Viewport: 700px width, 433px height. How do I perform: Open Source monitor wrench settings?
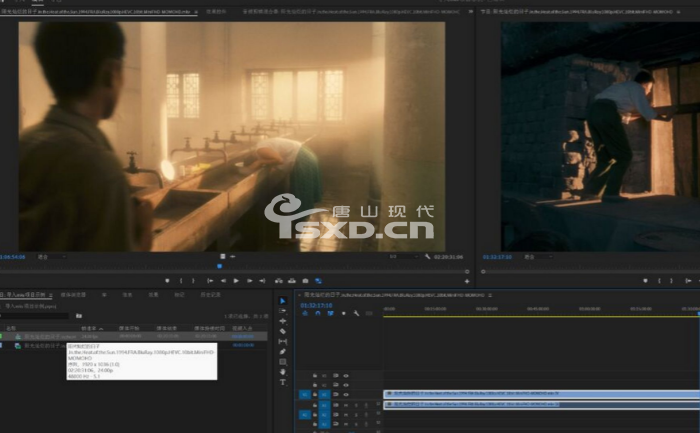(428, 257)
